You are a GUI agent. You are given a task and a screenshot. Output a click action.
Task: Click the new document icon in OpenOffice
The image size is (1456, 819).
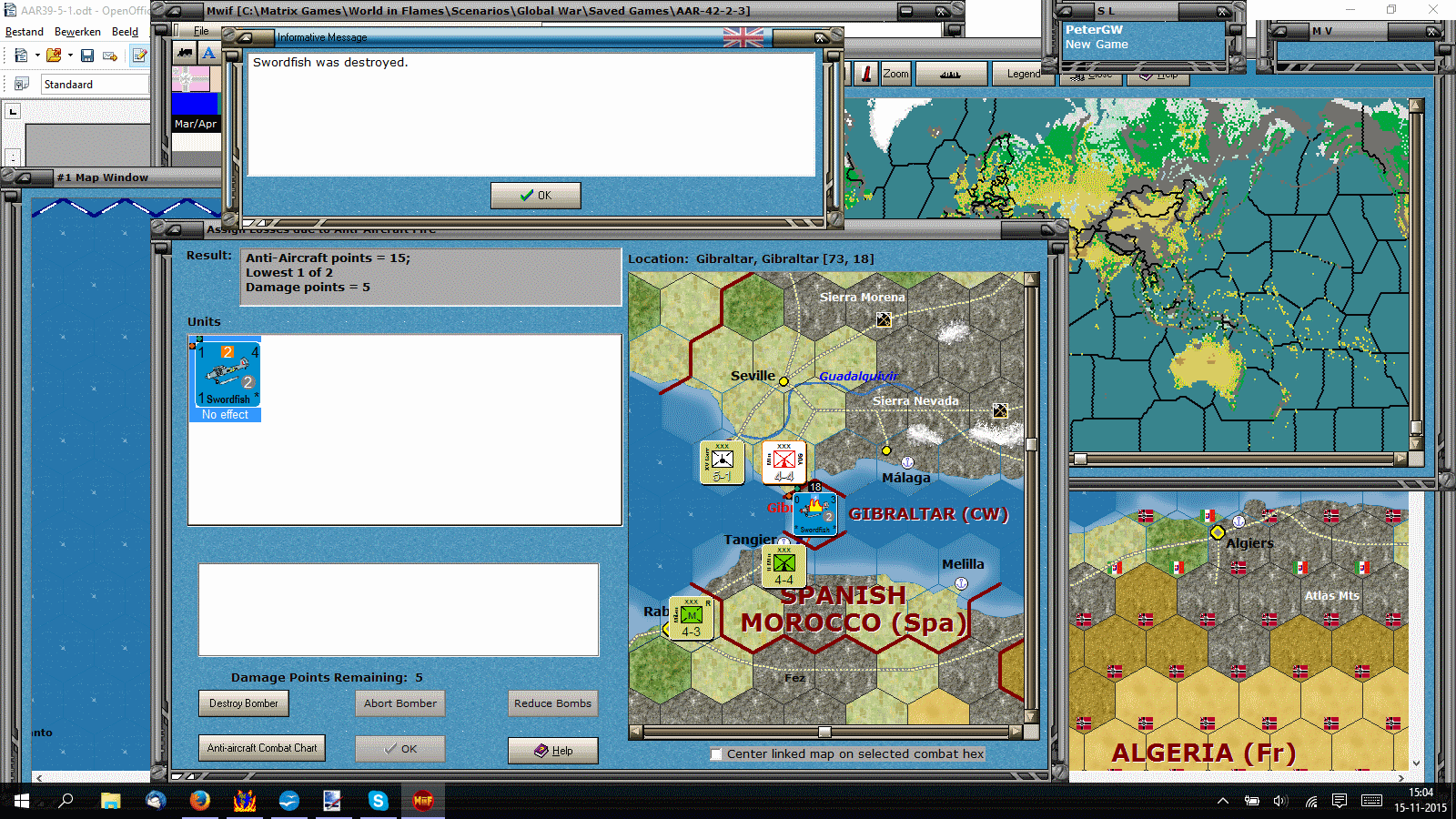[x=21, y=56]
